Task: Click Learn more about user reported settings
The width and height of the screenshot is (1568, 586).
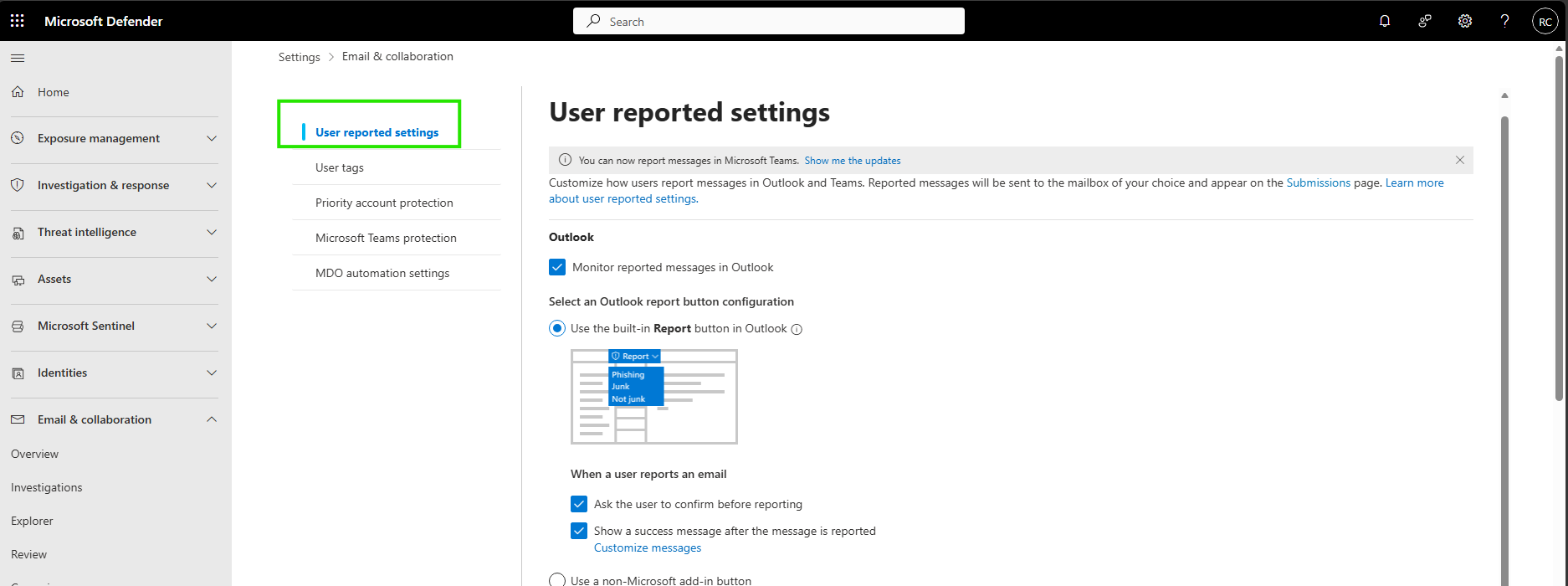Action: click(1415, 182)
